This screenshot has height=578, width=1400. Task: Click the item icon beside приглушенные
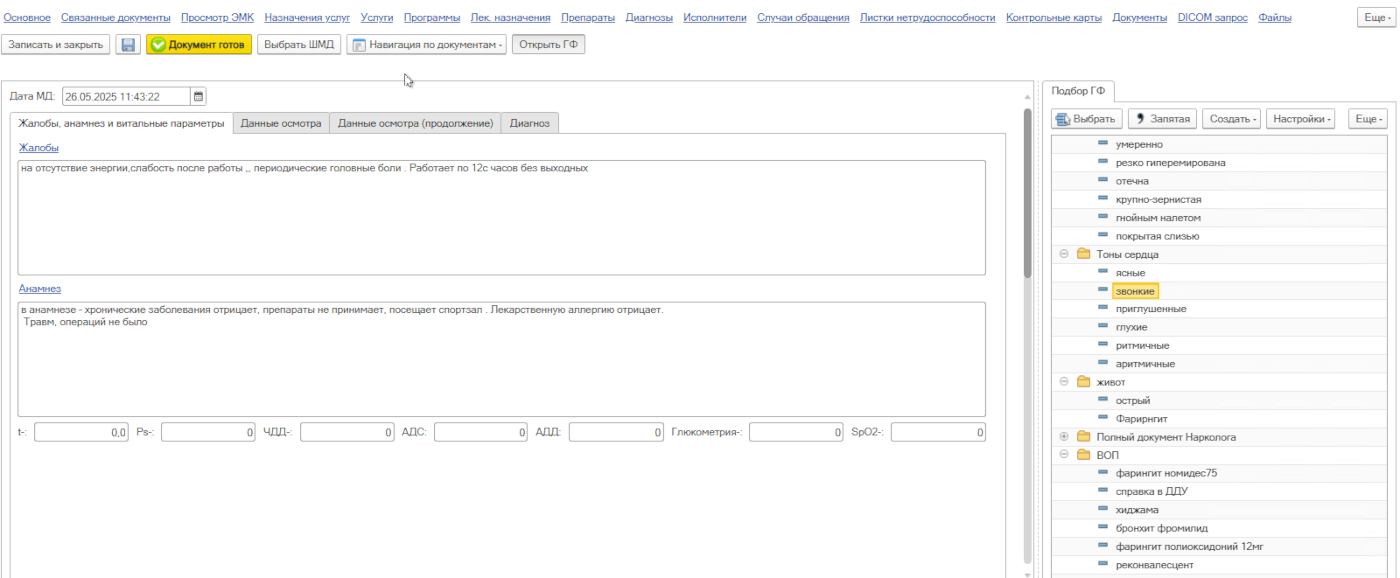pyautogui.click(x=1103, y=309)
